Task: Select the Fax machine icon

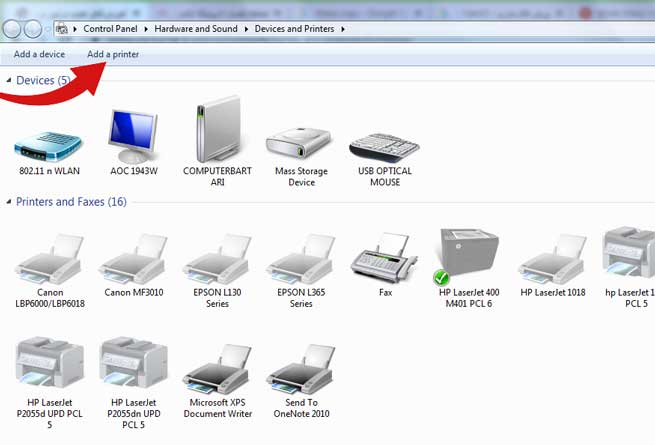Action: coord(384,258)
